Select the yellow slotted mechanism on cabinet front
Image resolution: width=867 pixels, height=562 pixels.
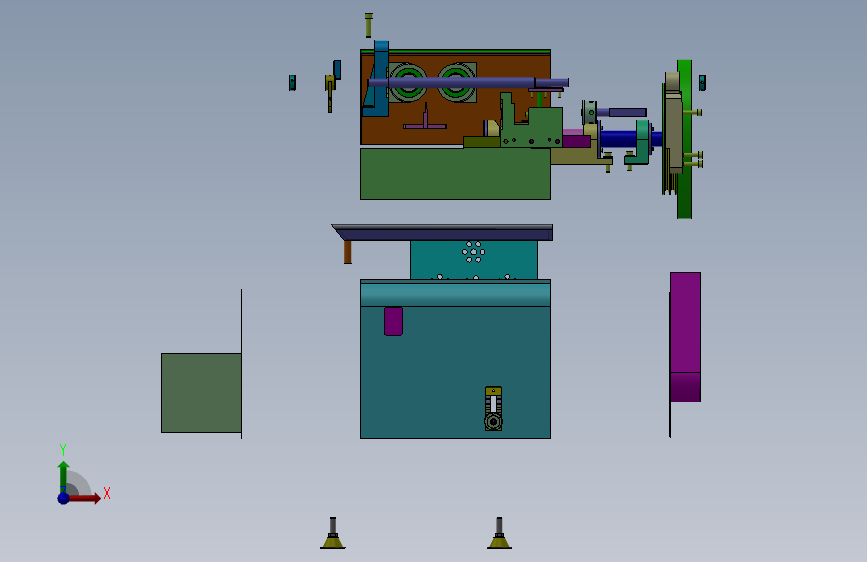click(x=493, y=408)
